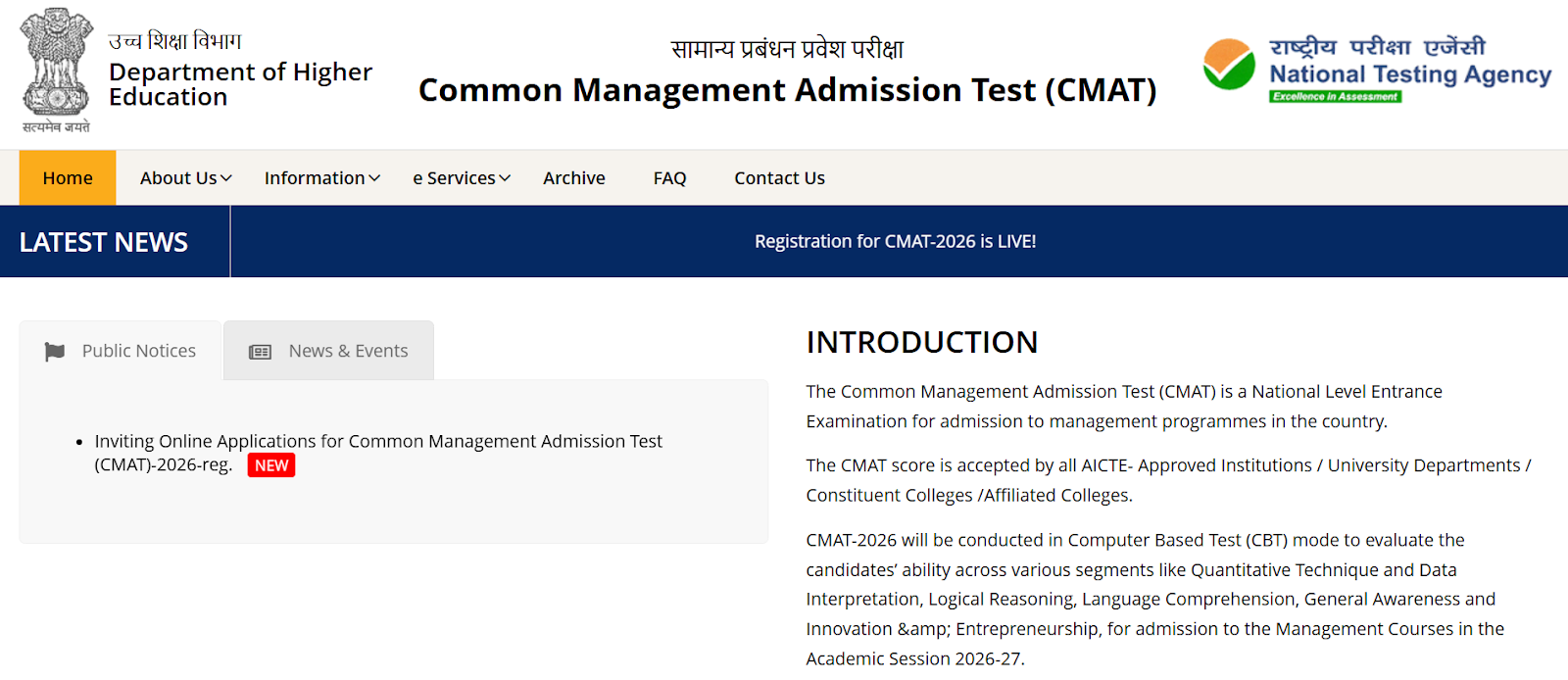Click the flag icon beside Public Notices
Screen dimensions: 1568x680
[55, 350]
